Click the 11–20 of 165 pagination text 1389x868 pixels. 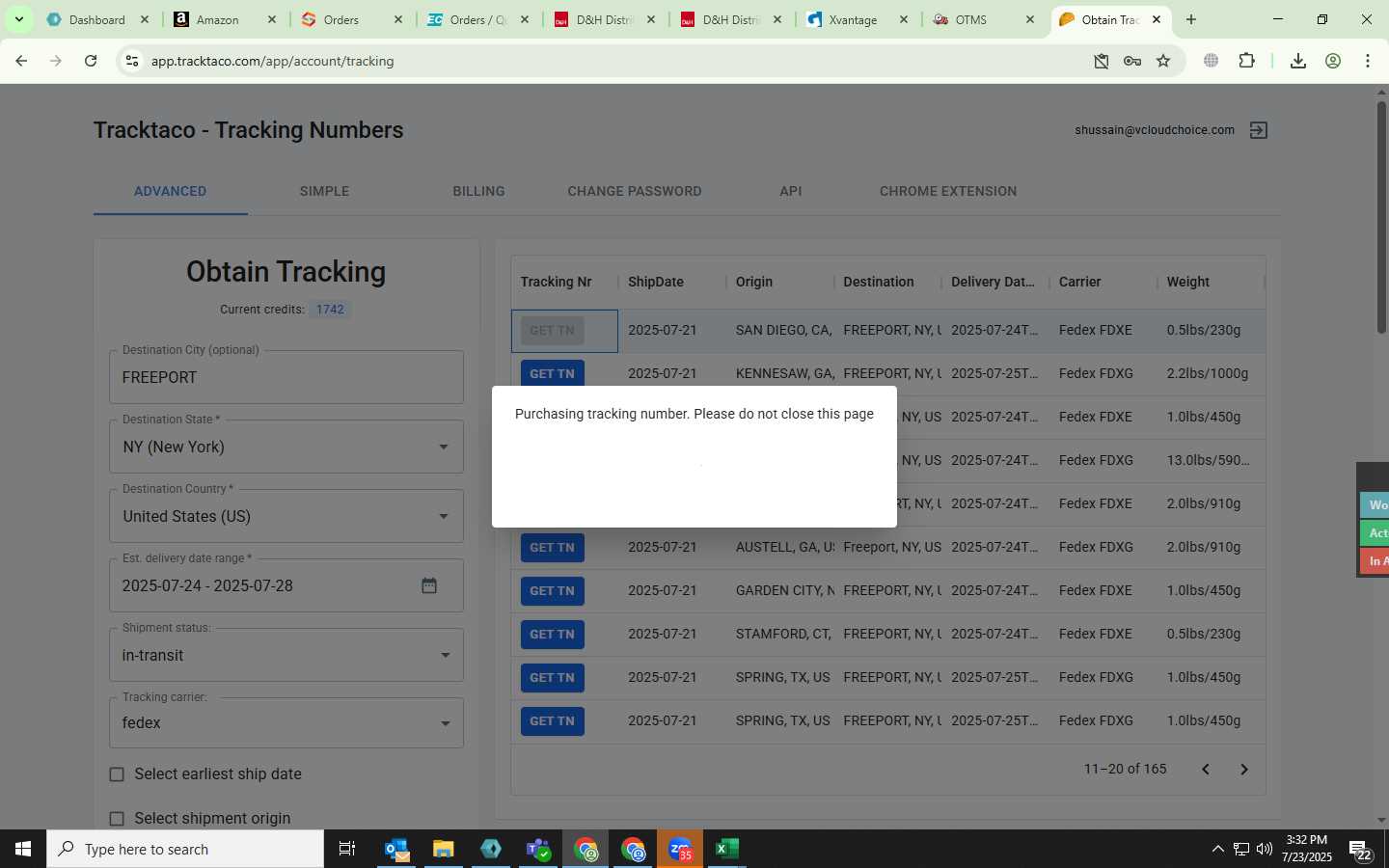point(1125,769)
